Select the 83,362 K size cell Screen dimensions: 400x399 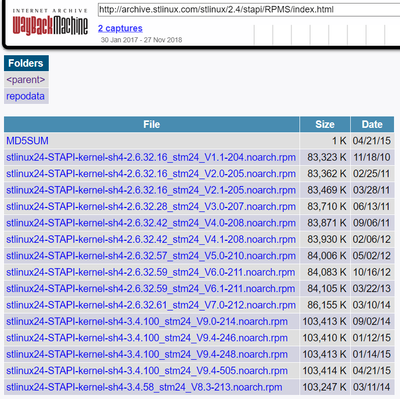point(325,174)
